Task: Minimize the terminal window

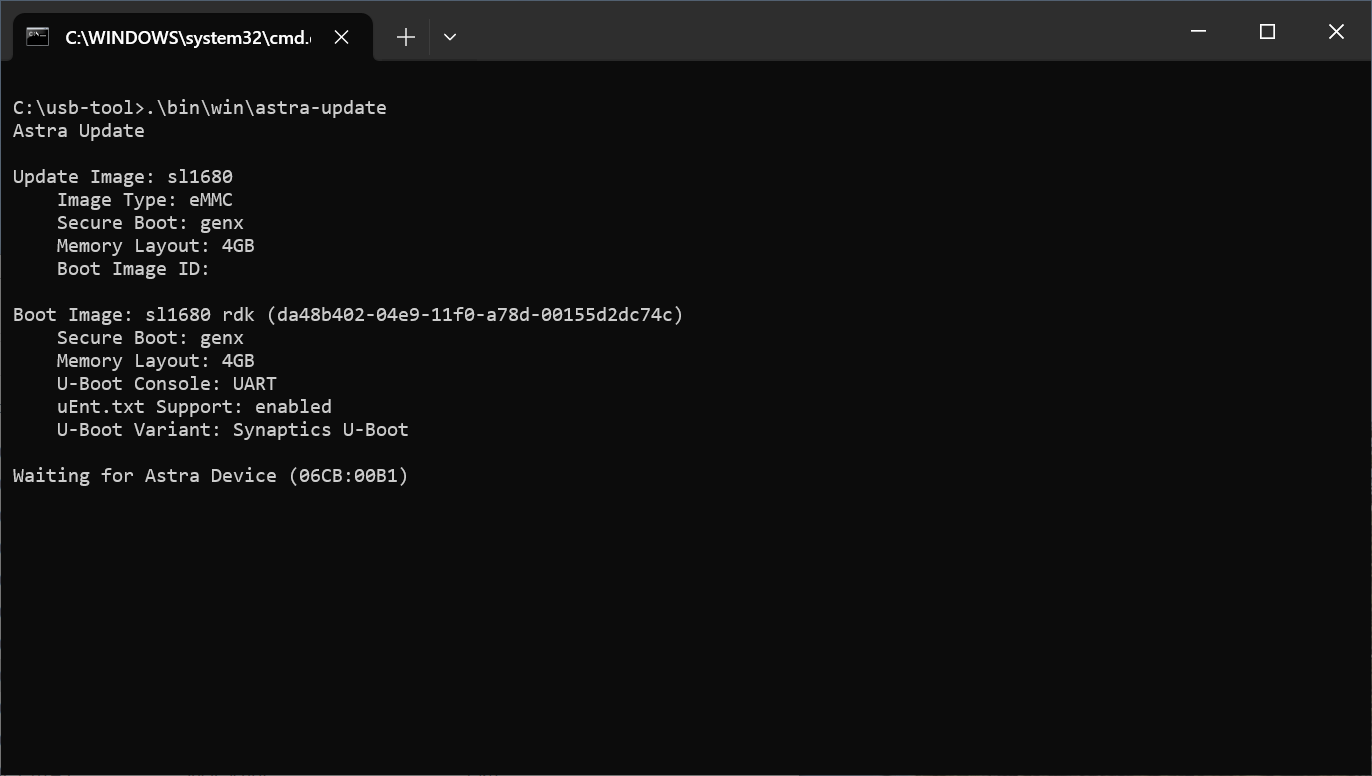Action: 1198,32
